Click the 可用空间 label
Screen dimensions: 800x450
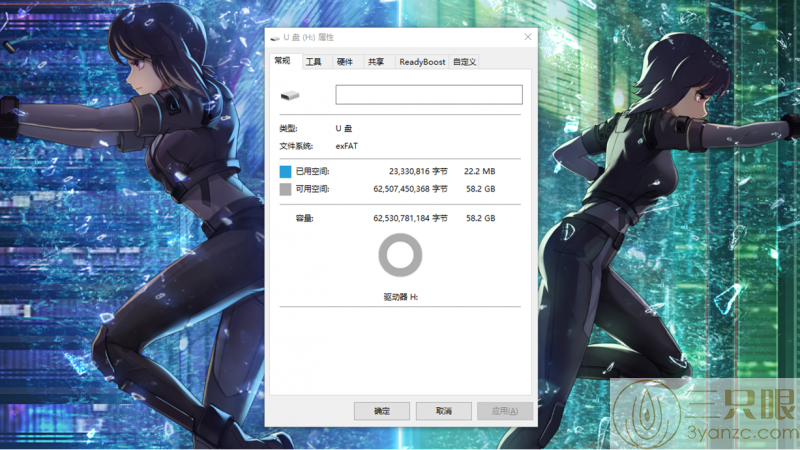click(x=312, y=189)
